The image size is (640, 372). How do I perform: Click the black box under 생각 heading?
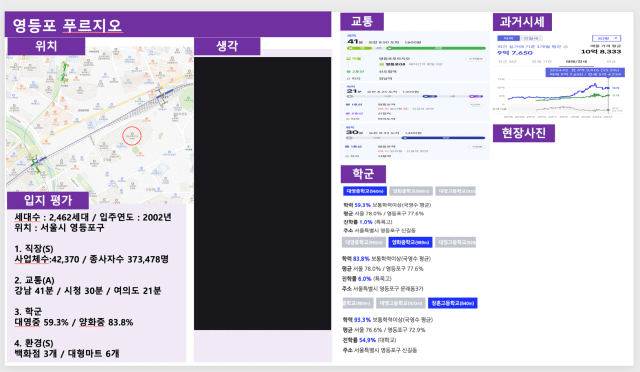(262, 194)
